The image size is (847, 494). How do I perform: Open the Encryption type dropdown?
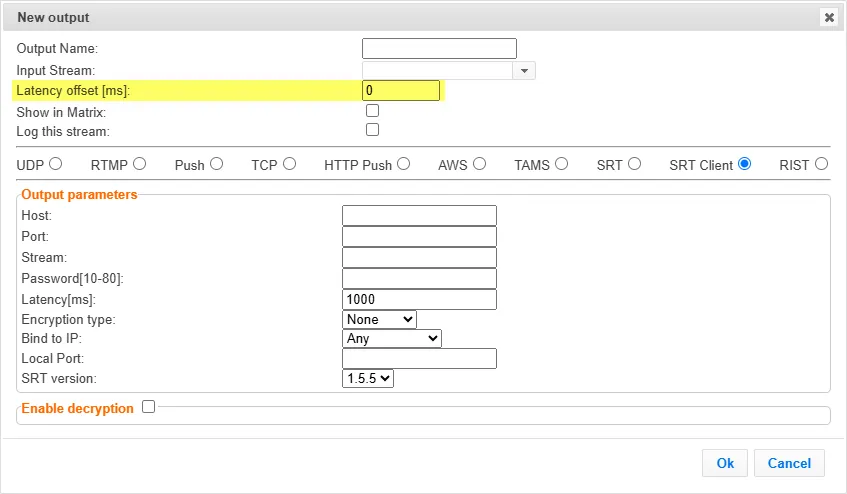pos(379,320)
